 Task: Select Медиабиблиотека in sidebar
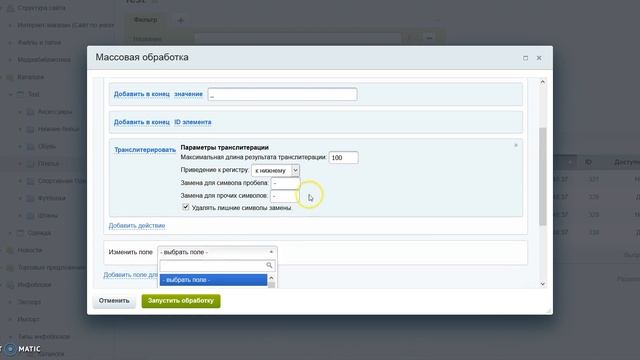coord(44,60)
